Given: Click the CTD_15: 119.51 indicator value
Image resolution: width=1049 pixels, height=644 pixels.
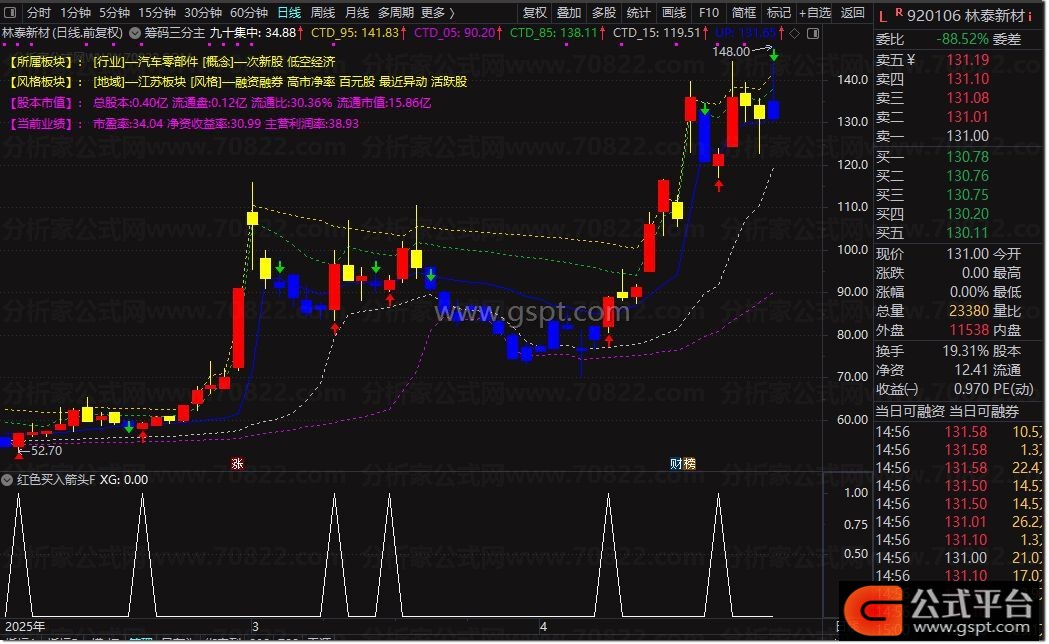Looking at the screenshot, I should 656,33.
